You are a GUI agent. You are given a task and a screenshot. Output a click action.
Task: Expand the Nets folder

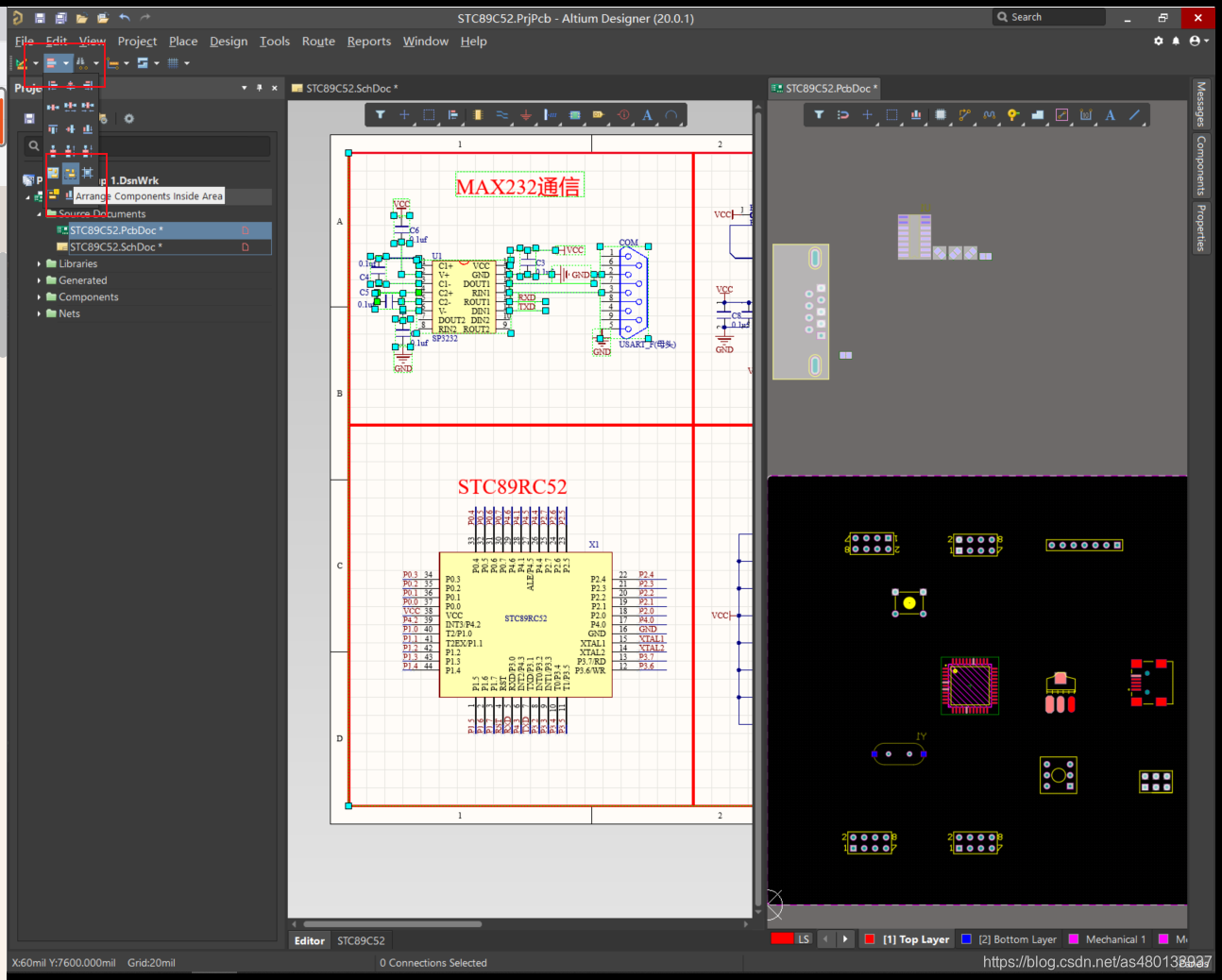[x=39, y=313]
